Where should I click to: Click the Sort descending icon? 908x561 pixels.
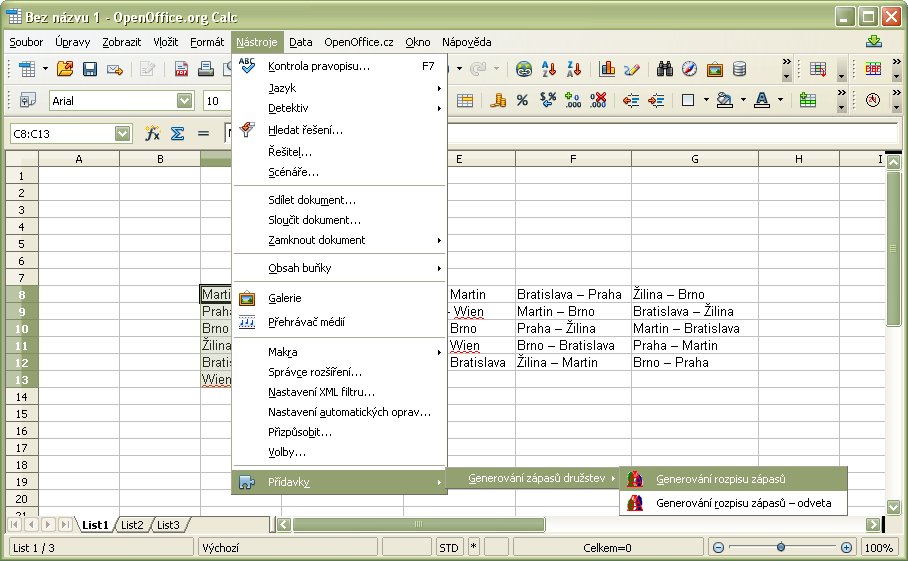[573, 69]
